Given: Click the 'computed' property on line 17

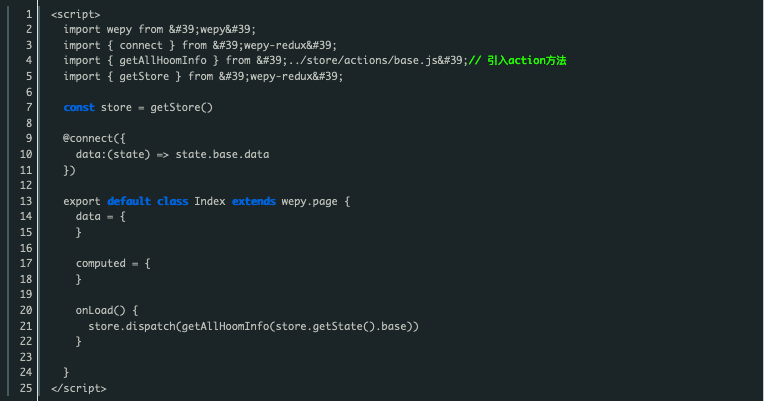Looking at the screenshot, I should point(101,264).
